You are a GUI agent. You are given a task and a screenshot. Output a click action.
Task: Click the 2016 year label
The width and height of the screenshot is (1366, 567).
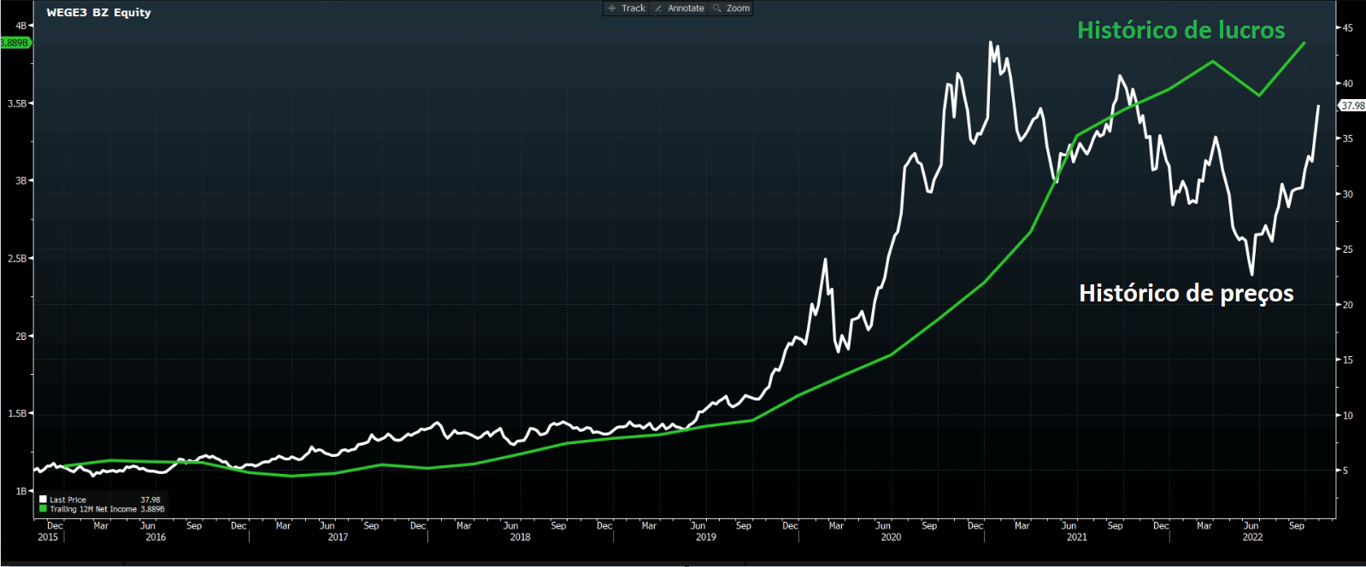tap(156, 537)
